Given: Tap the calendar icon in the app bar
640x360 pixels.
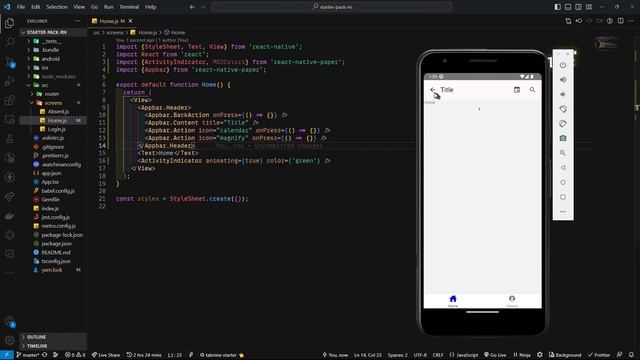Looking at the screenshot, I should point(517,90).
